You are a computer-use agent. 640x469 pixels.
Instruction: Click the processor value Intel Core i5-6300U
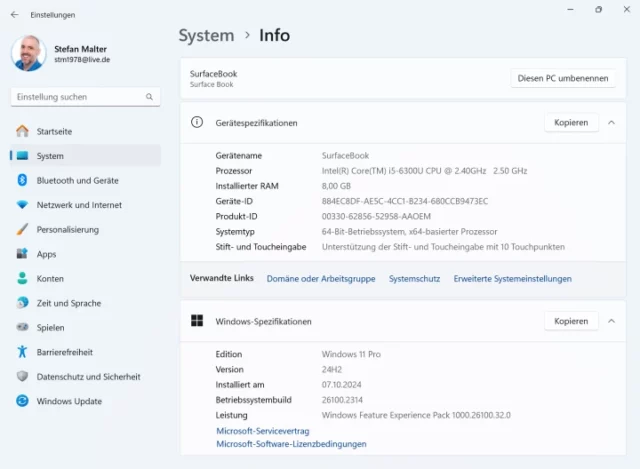(424, 171)
